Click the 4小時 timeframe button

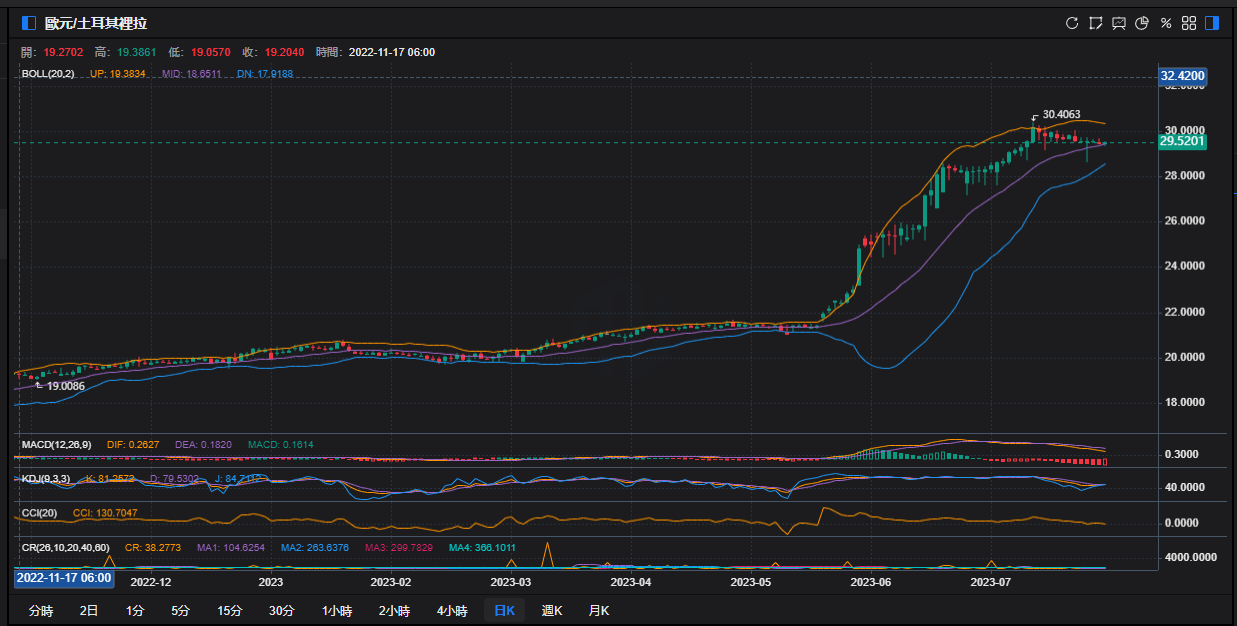tap(451, 610)
